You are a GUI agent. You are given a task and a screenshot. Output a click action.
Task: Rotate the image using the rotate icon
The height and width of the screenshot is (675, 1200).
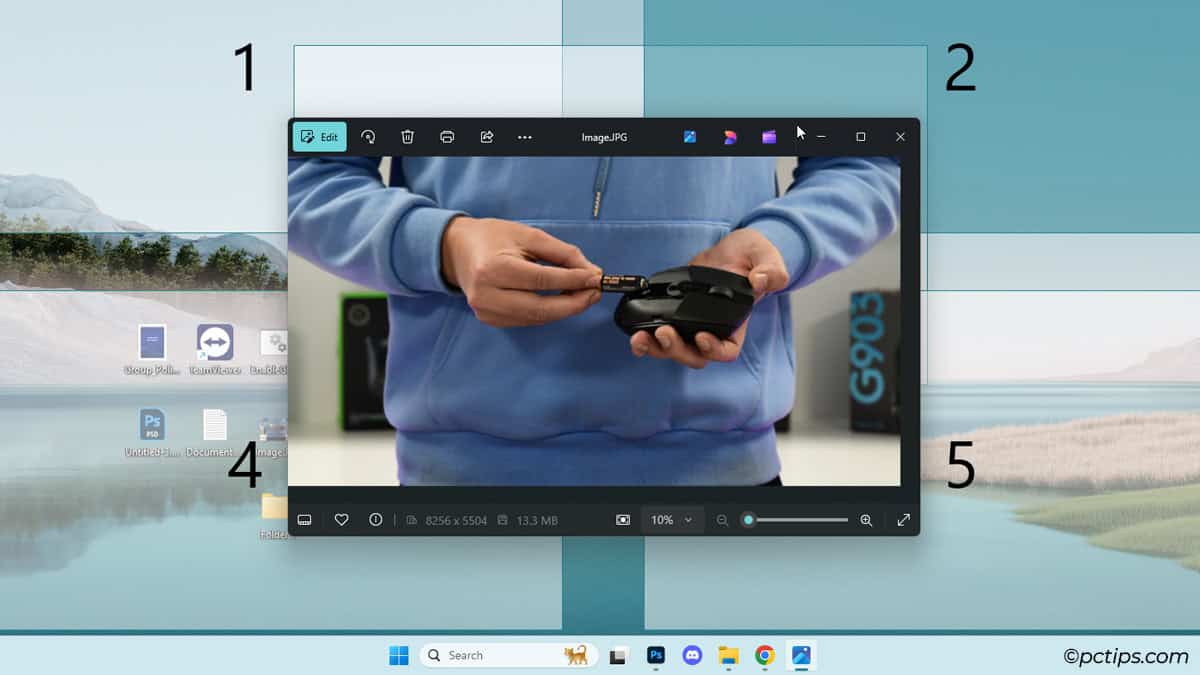coord(368,137)
